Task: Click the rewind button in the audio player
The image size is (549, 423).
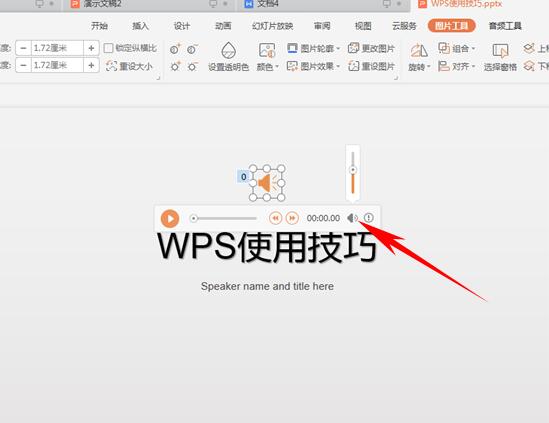Action: tap(276, 218)
